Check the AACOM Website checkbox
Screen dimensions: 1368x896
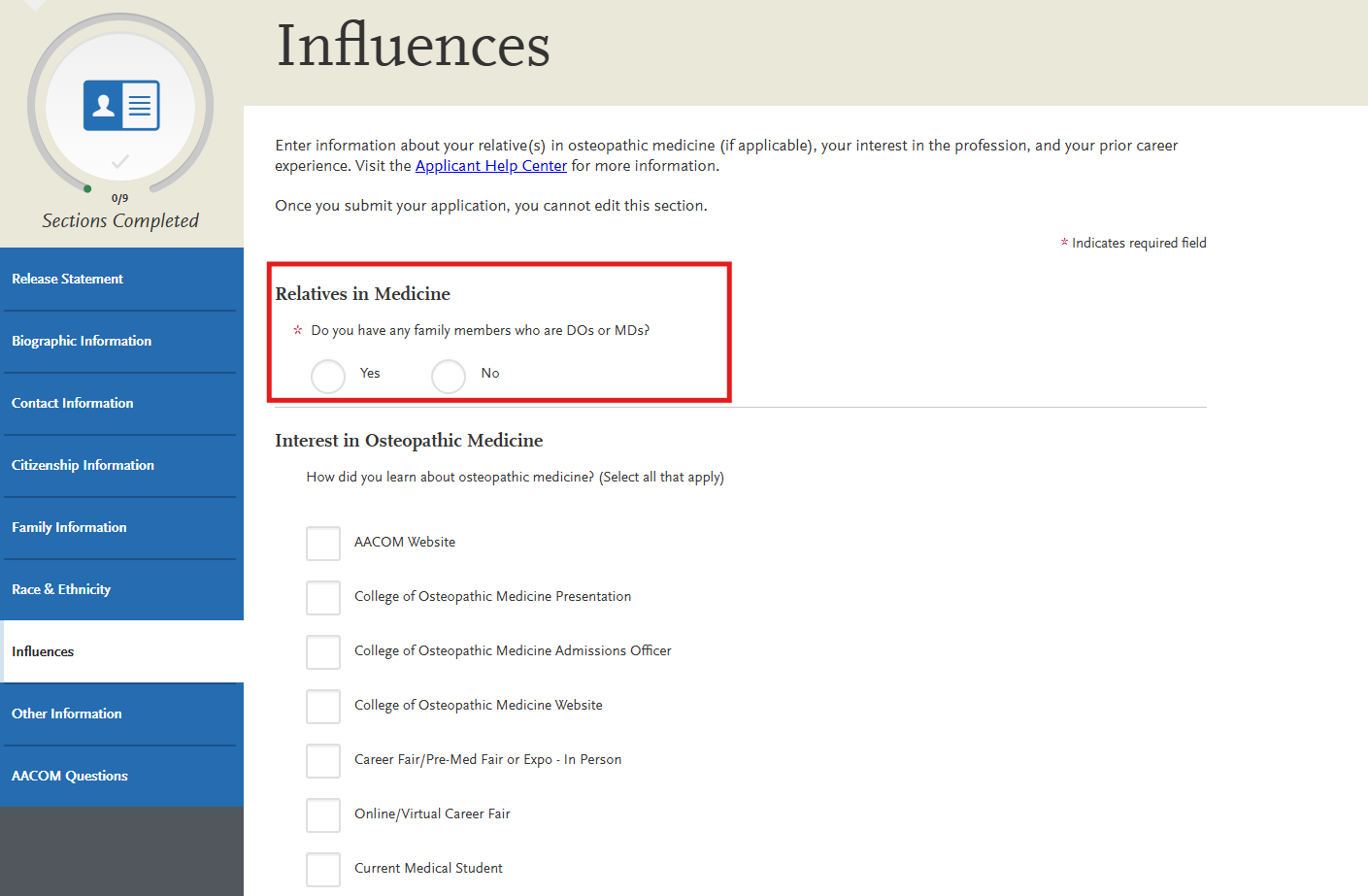[322, 544]
